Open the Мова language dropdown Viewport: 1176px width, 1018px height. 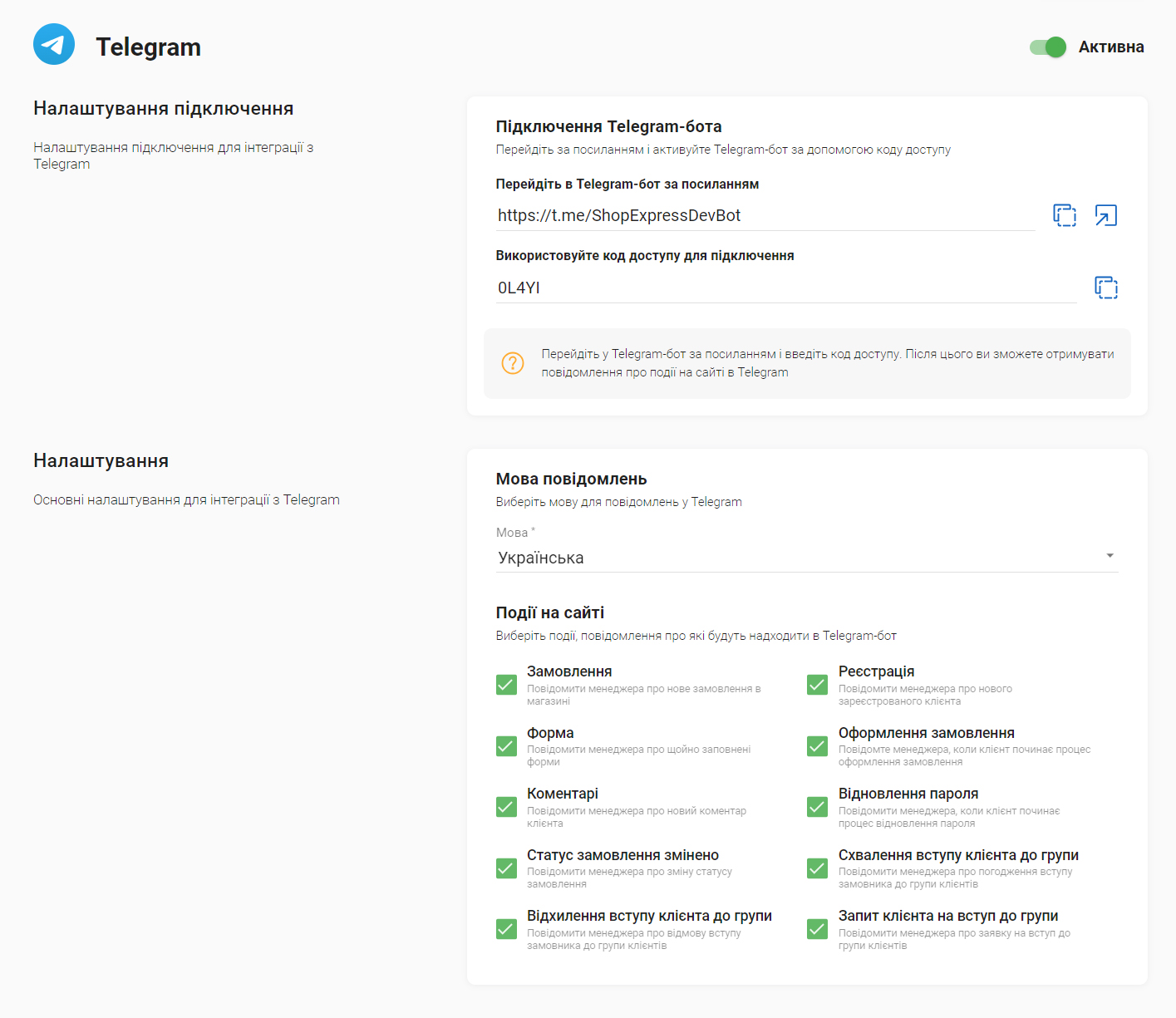[807, 558]
